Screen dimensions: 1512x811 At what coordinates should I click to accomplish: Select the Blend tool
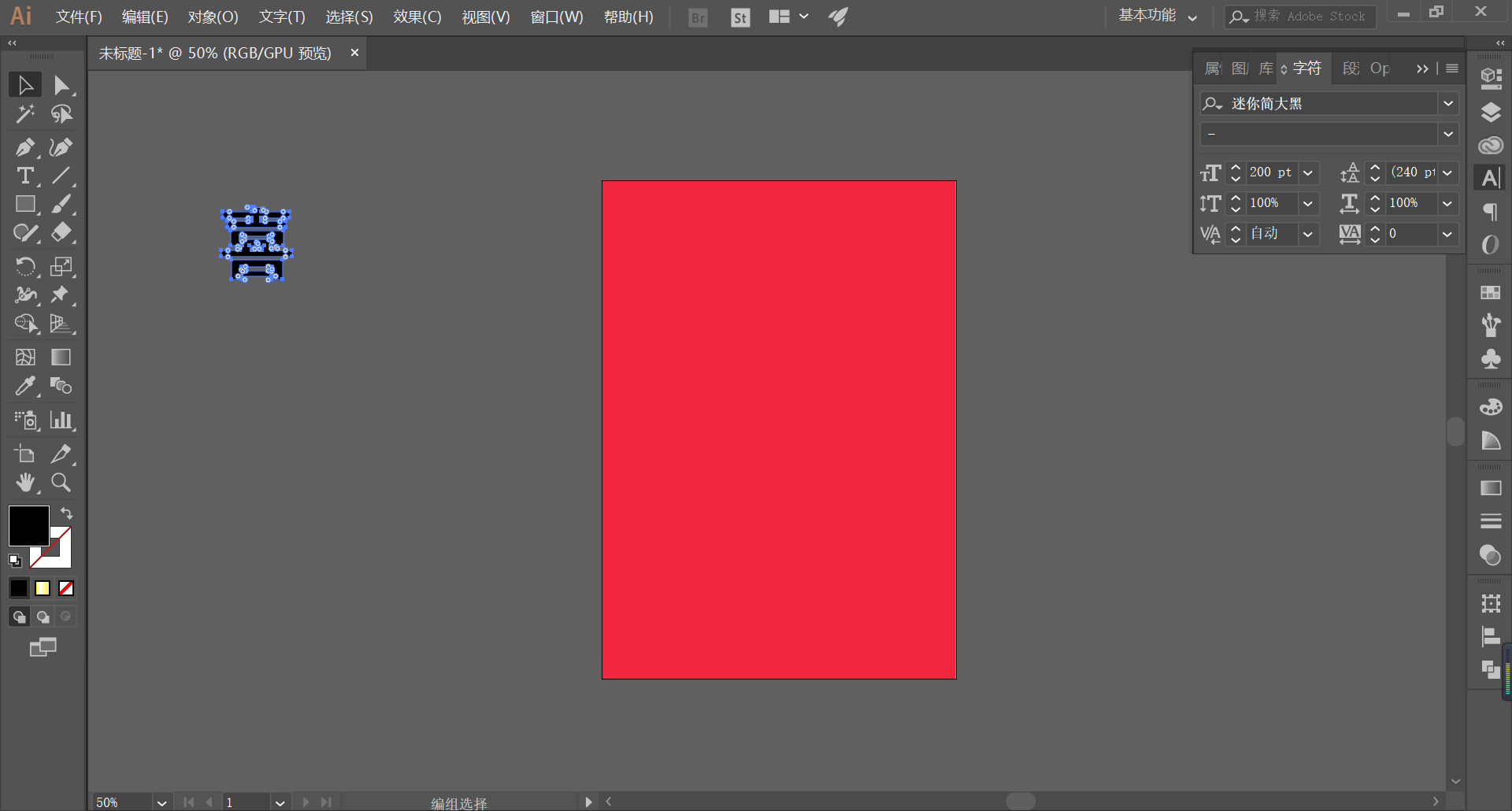(x=61, y=386)
